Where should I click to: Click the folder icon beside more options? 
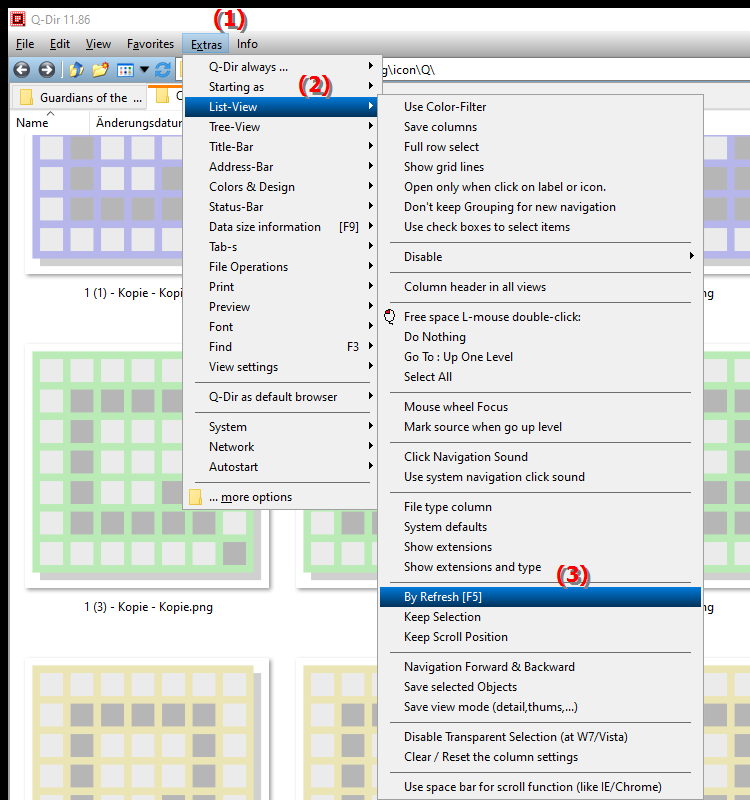pos(195,497)
